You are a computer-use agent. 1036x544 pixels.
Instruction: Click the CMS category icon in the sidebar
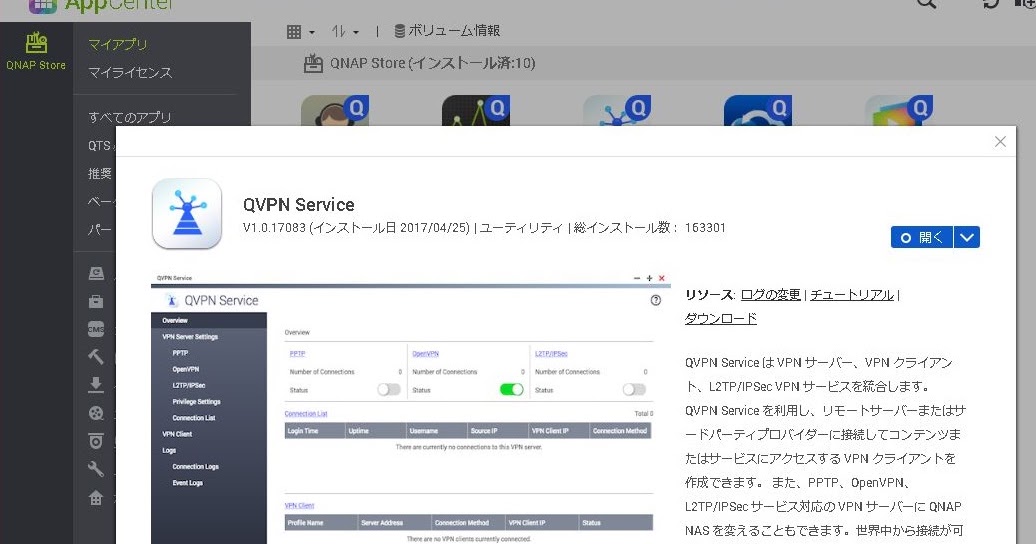click(x=96, y=329)
